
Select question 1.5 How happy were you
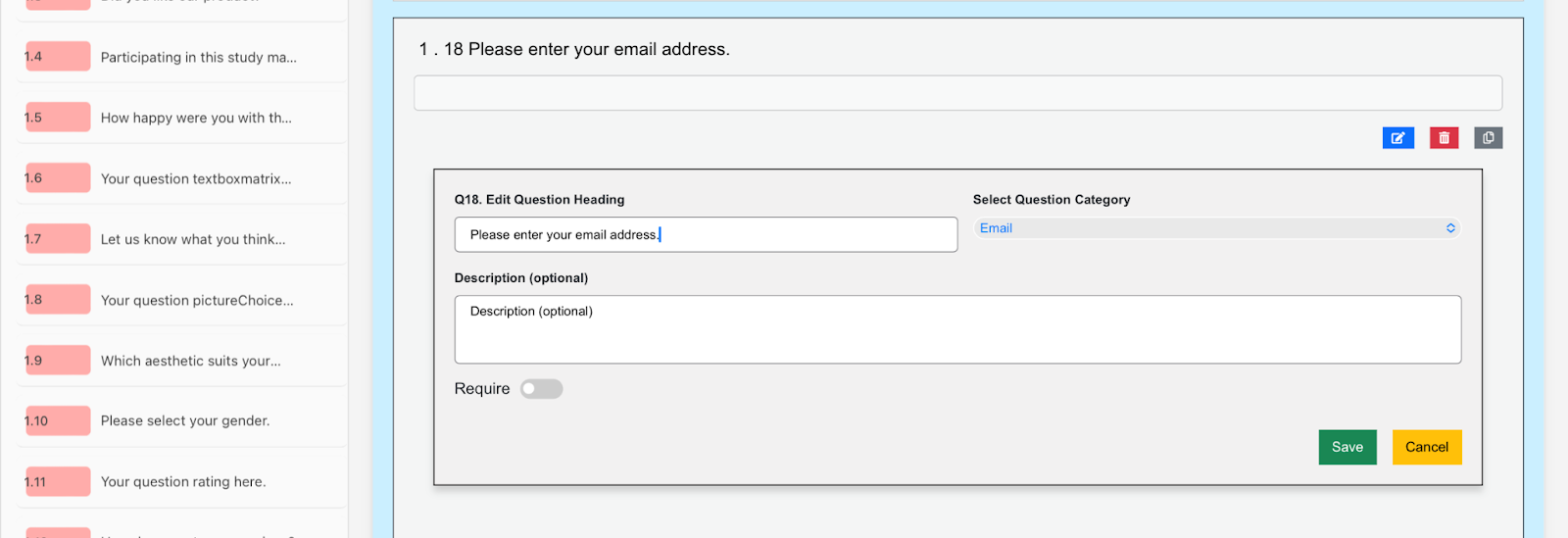click(196, 118)
